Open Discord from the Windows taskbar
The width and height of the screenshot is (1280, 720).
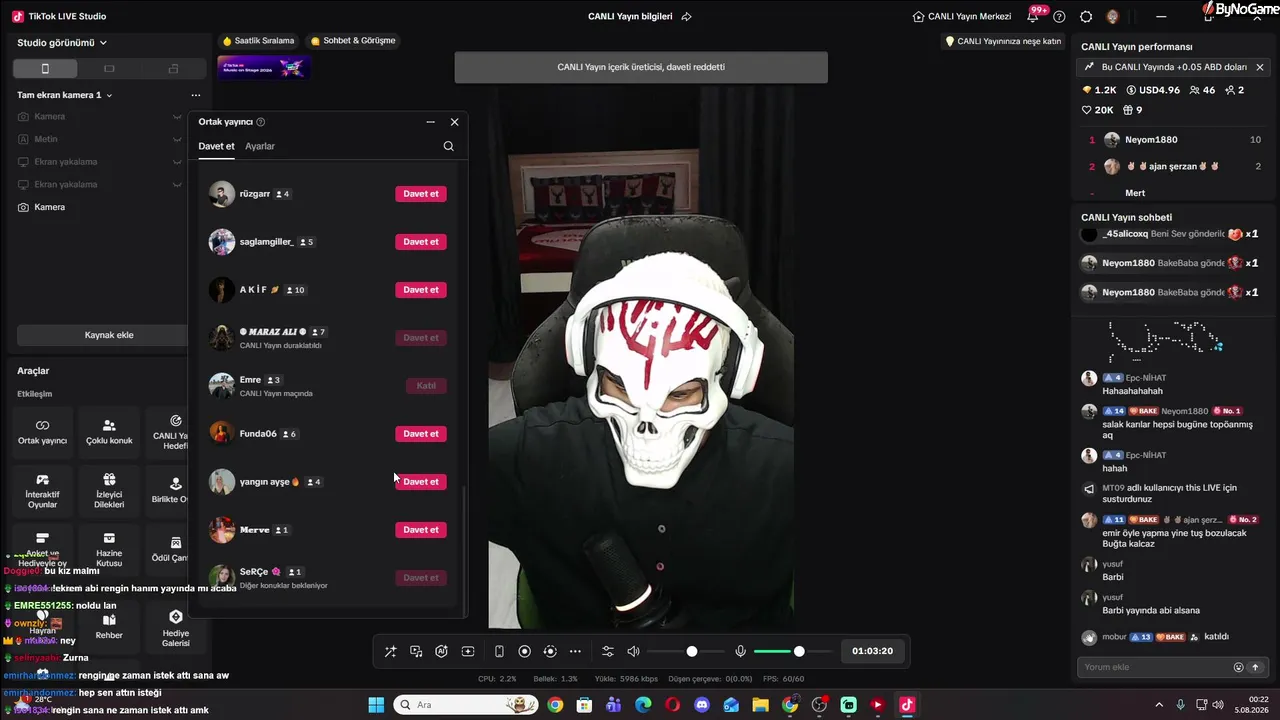[702, 705]
